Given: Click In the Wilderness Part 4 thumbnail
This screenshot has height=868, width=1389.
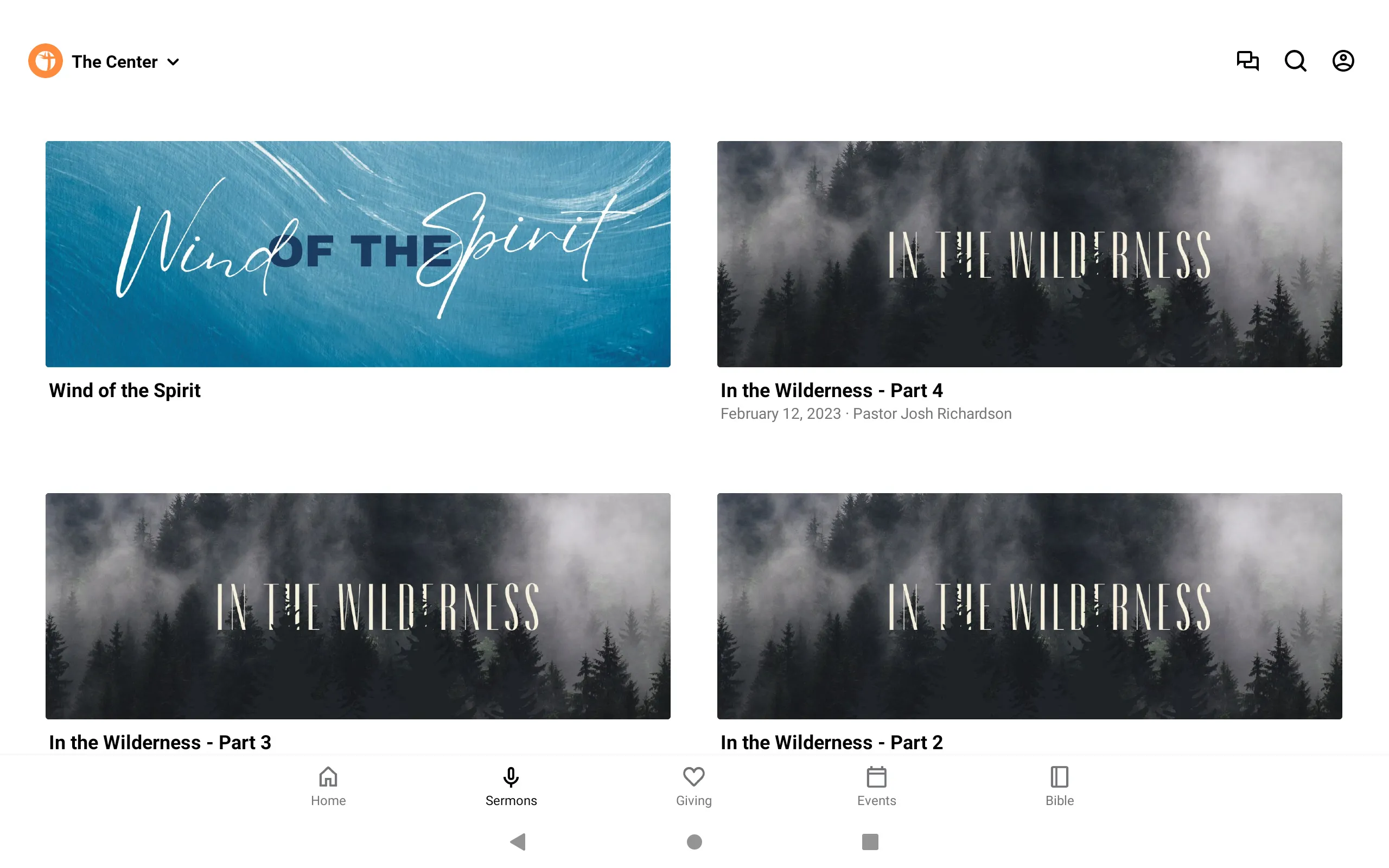Looking at the screenshot, I should (x=1030, y=254).
